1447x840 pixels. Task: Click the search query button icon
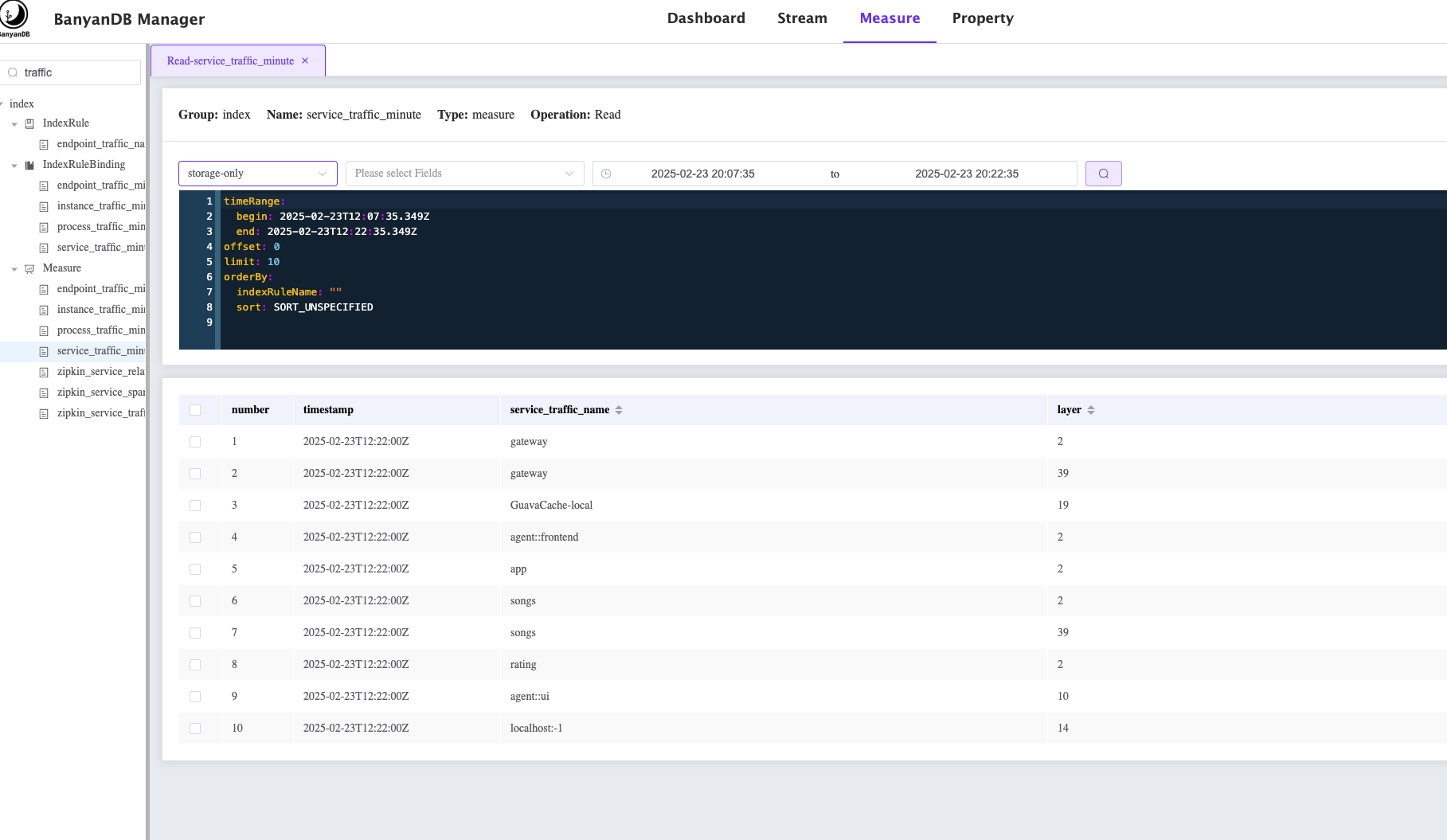(x=1103, y=174)
